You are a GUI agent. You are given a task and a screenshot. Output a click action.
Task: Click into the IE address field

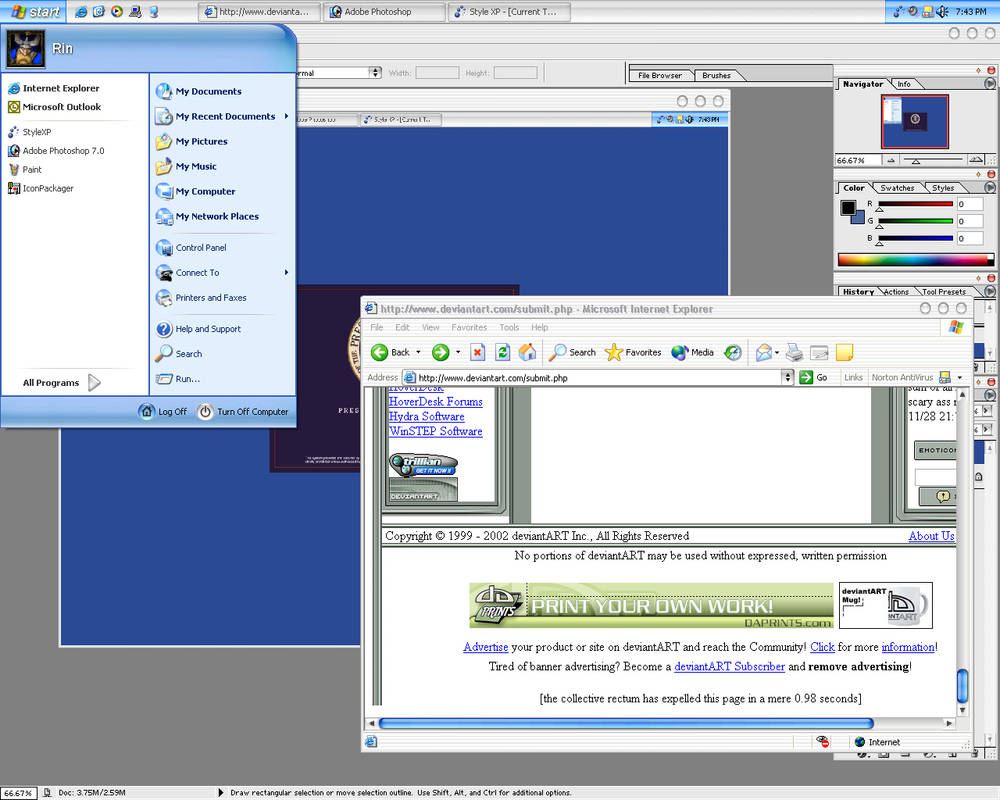[593, 378]
